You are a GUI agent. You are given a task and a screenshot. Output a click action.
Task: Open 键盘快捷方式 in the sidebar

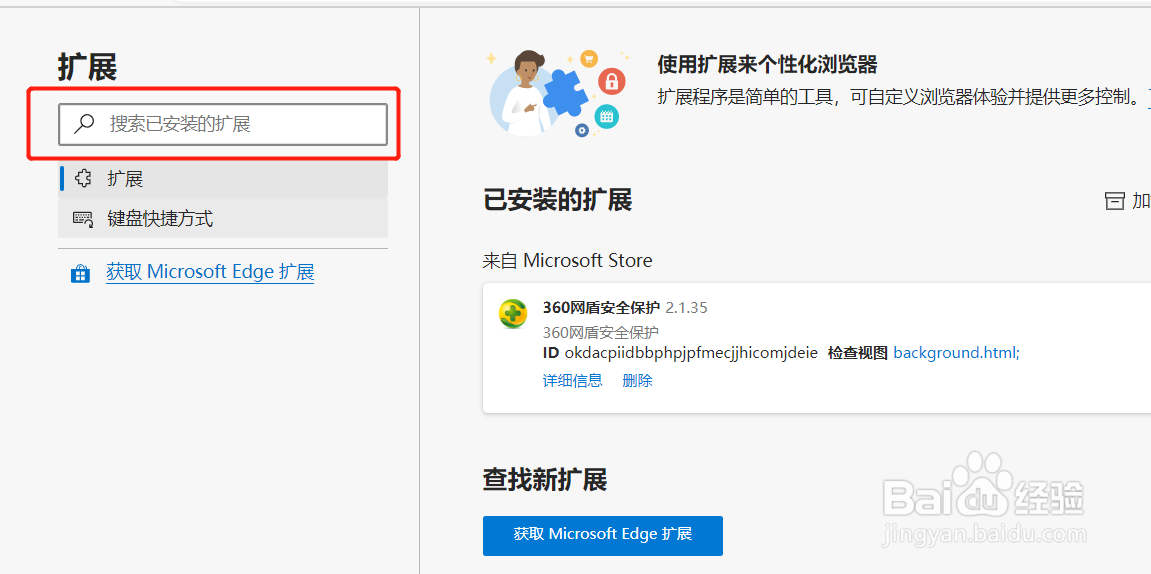click(x=222, y=218)
